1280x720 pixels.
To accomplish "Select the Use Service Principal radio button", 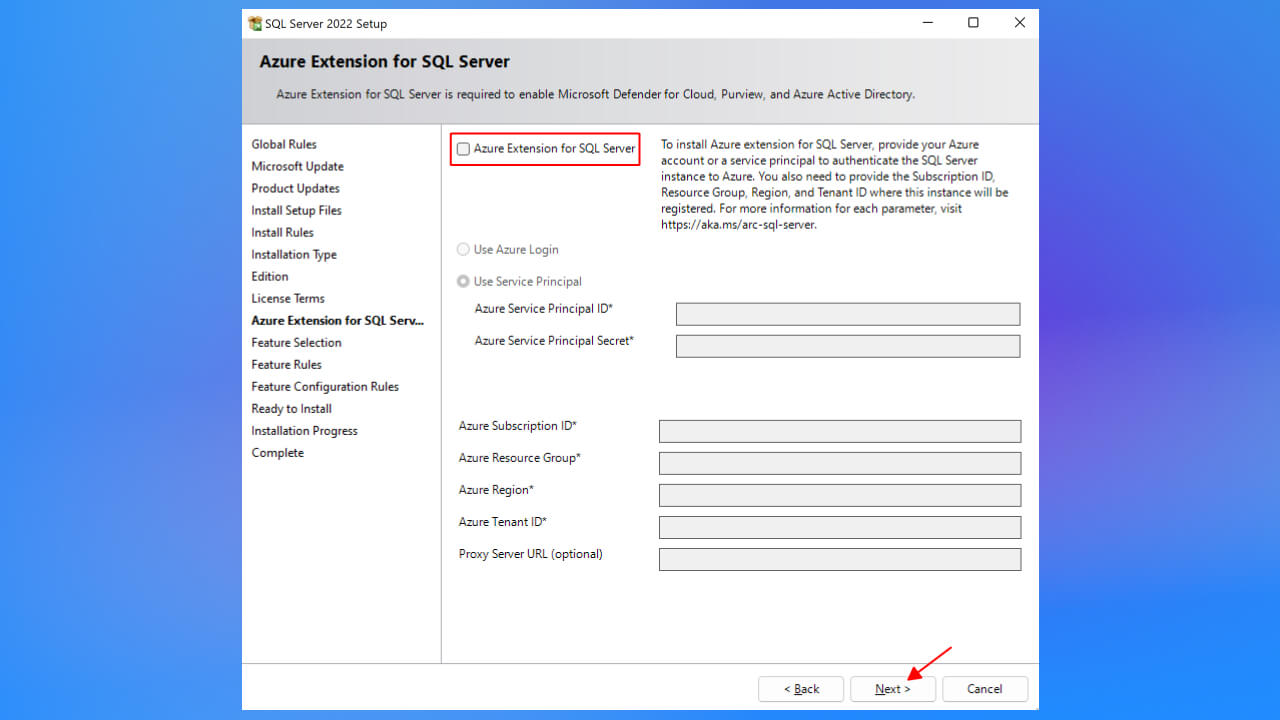I will tap(463, 281).
